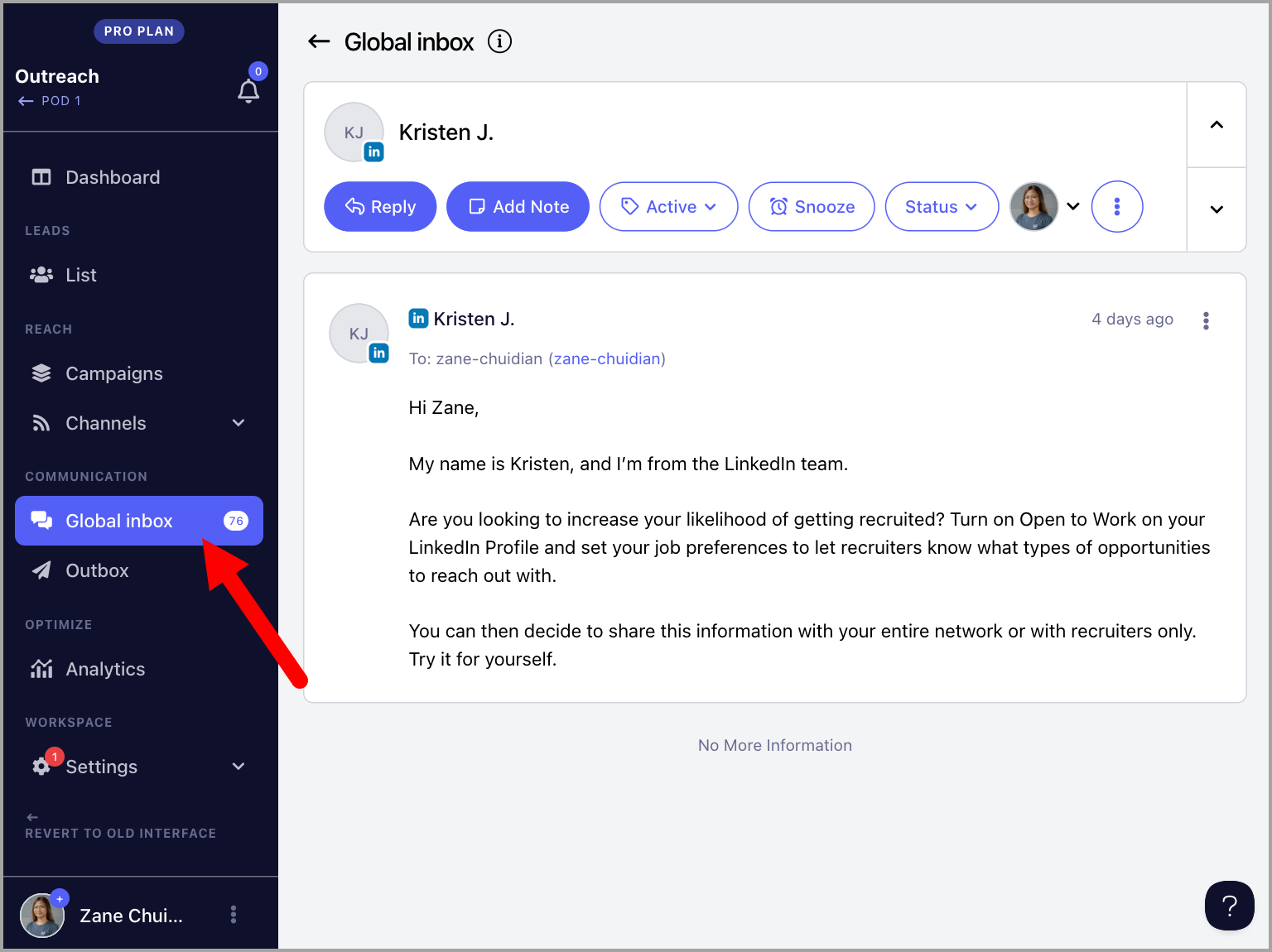Click the LinkedIn badge on the header KJ avatar

[374, 151]
